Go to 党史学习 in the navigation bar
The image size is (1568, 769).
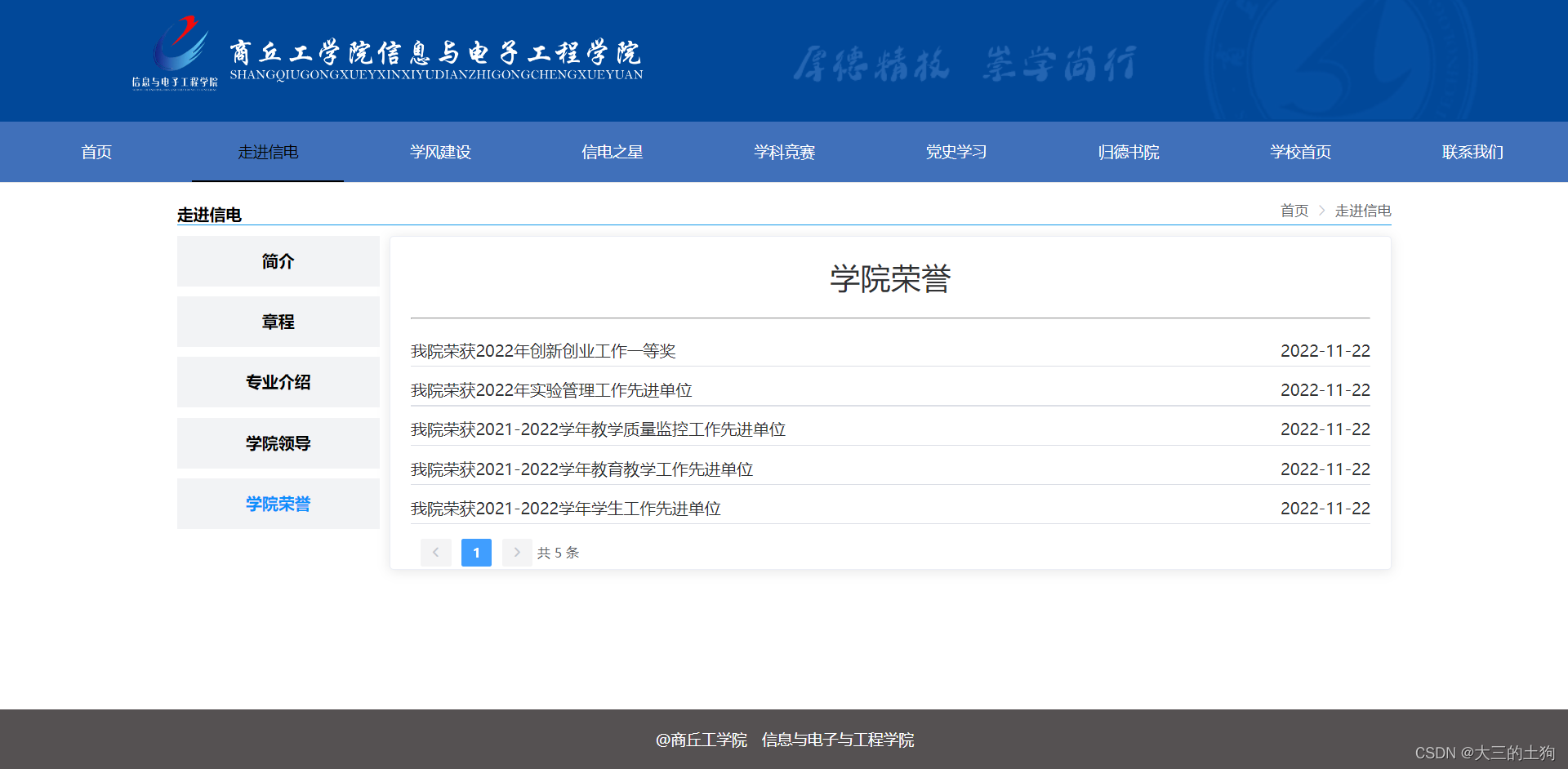tap(955, 152)
